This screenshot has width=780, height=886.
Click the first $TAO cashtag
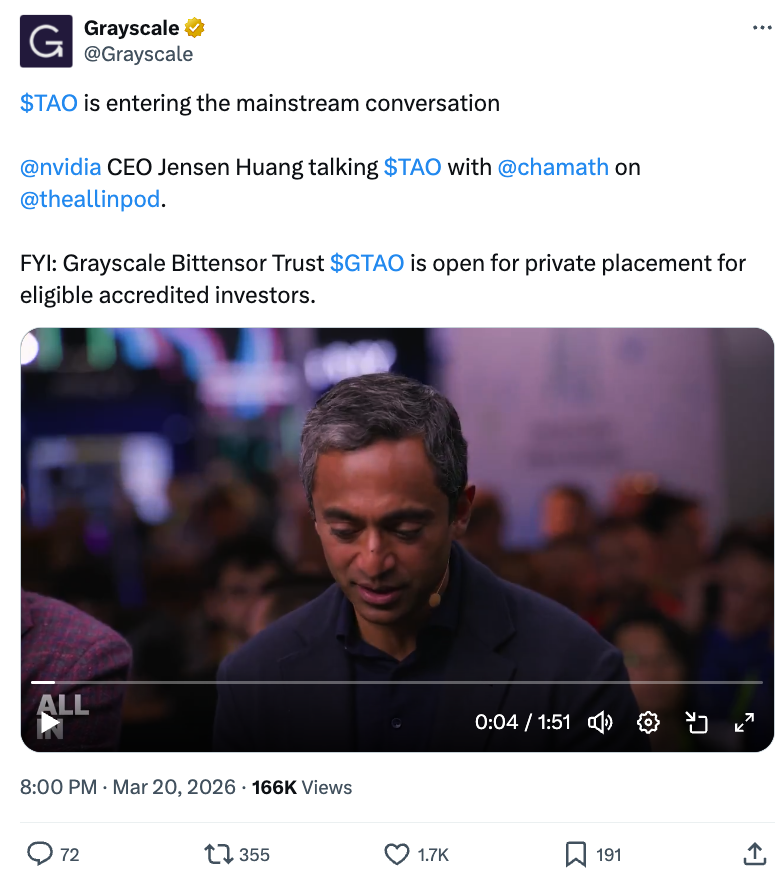(x=49, y=103)
